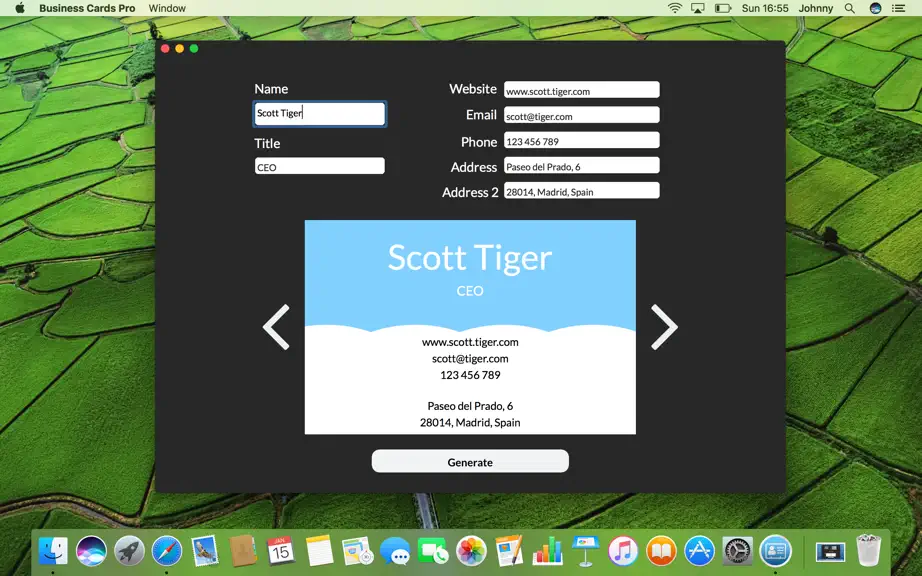Show the next card template arrow
The width and height of the screenshot is (922, 576).
pyautogui.click(x=664, y=327)
